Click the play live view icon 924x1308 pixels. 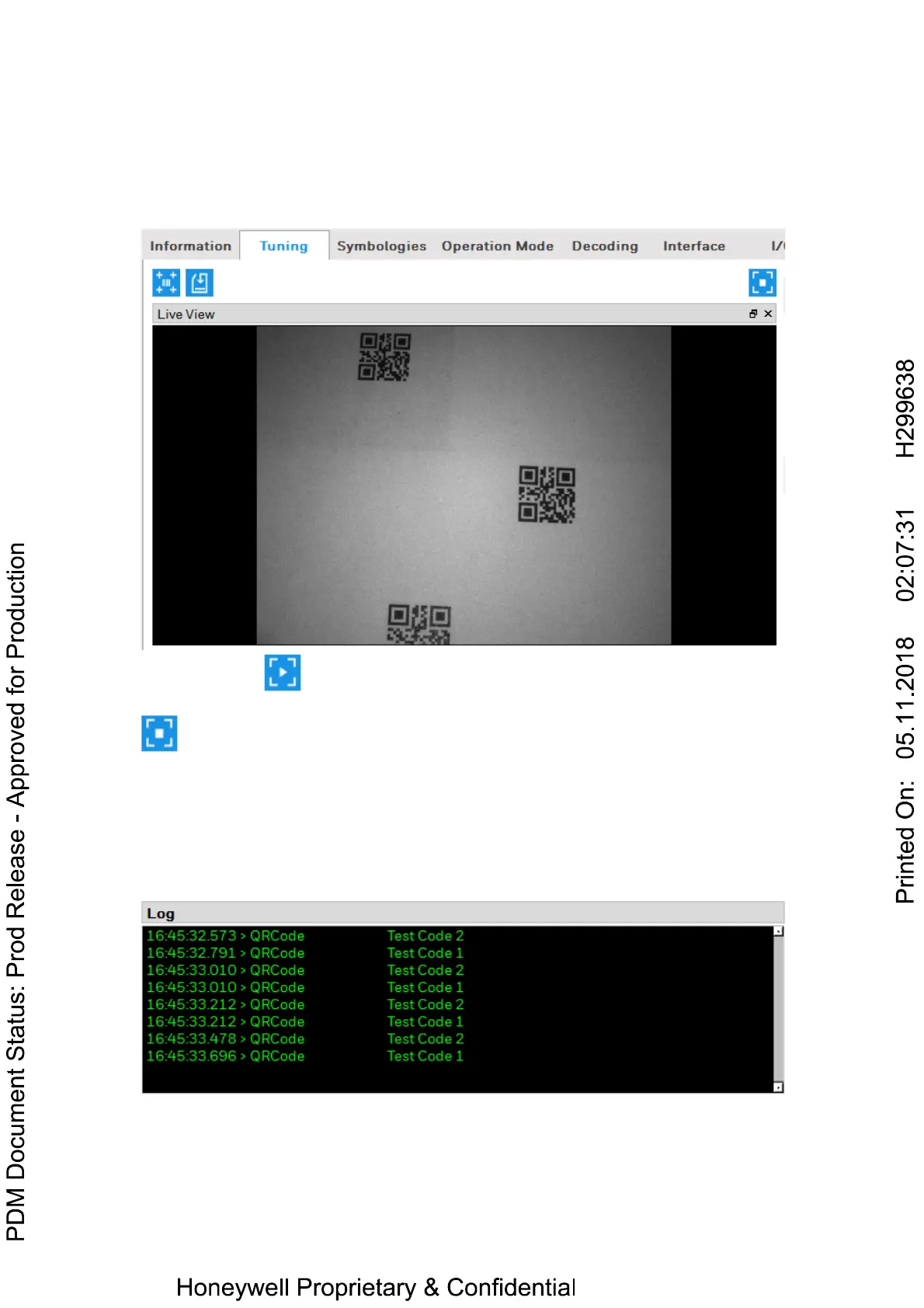pos(283,673)
